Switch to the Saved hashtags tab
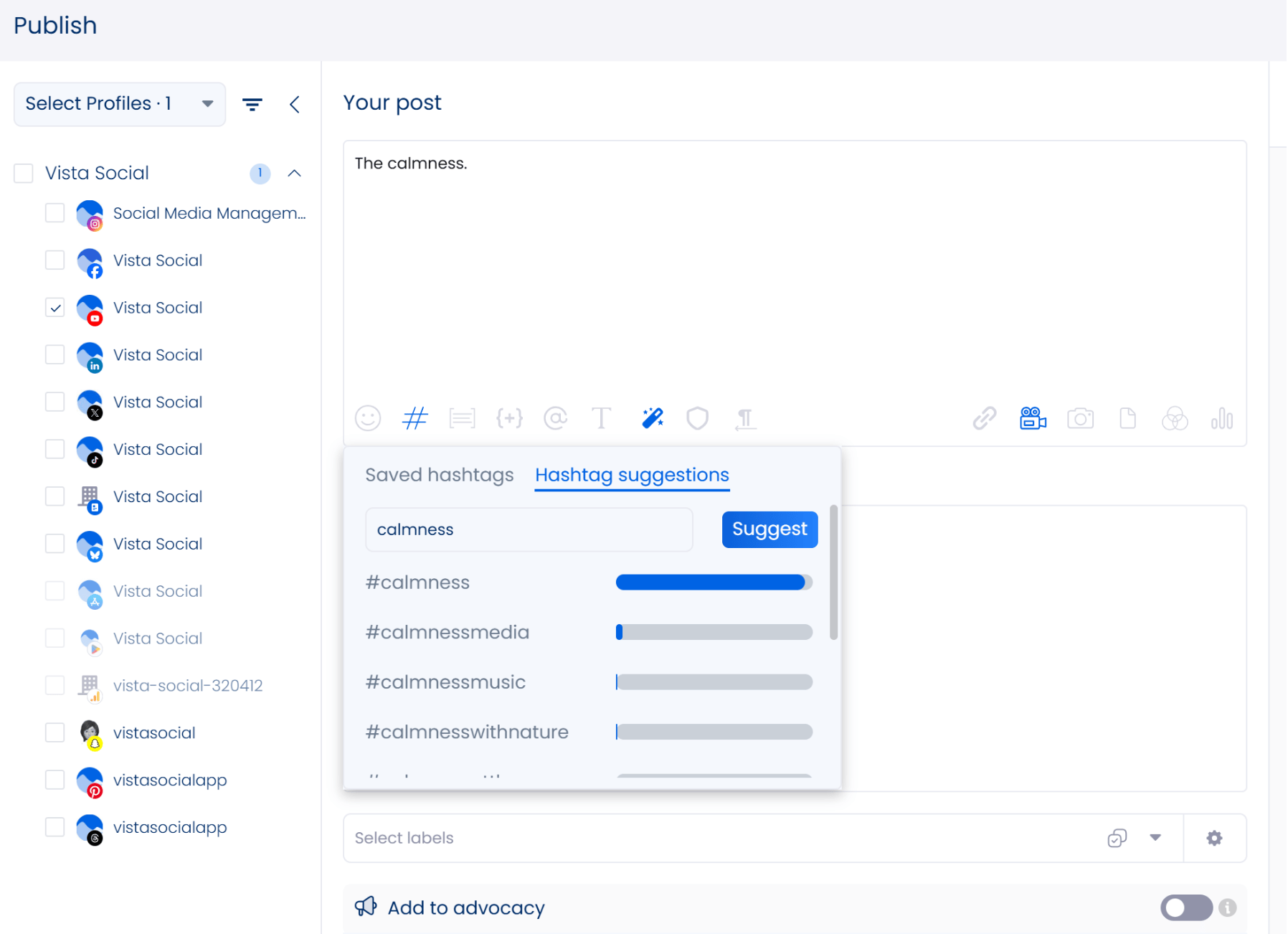Viewport: 1288px width, 934px height. pyautogui.click(x=440, y=475)
